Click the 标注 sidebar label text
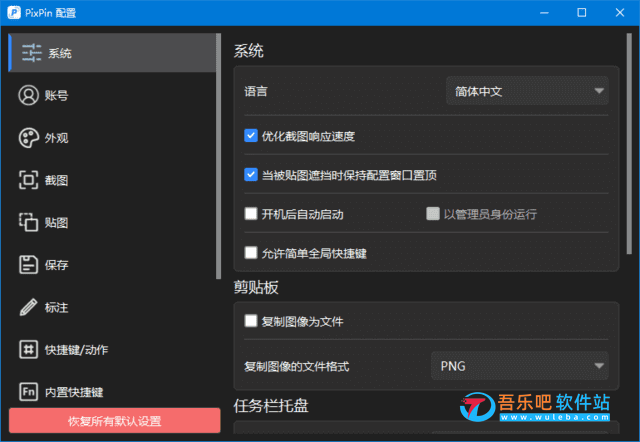 (x=56, y=308)
